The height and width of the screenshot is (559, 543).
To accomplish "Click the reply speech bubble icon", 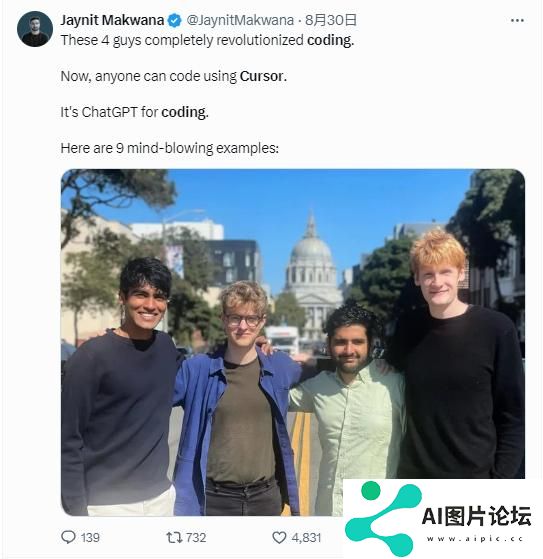I will [x=68, y=537].
